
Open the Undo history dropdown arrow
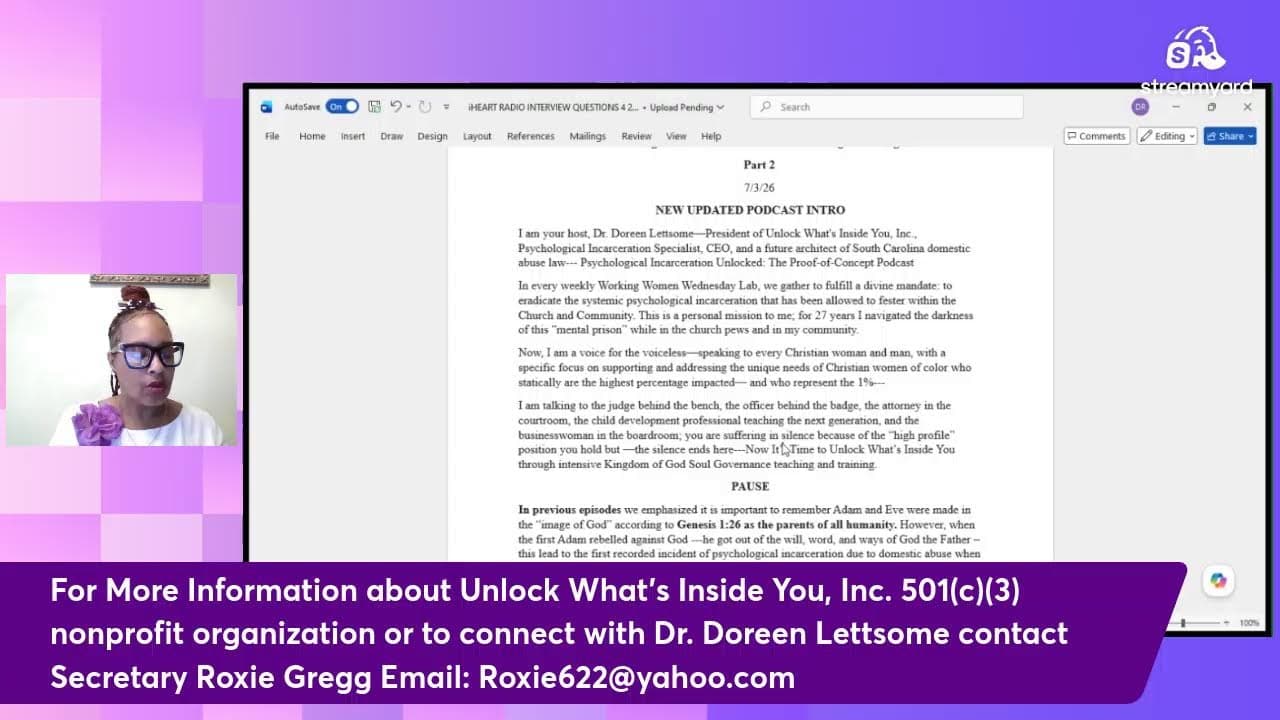tap(409, 107)
